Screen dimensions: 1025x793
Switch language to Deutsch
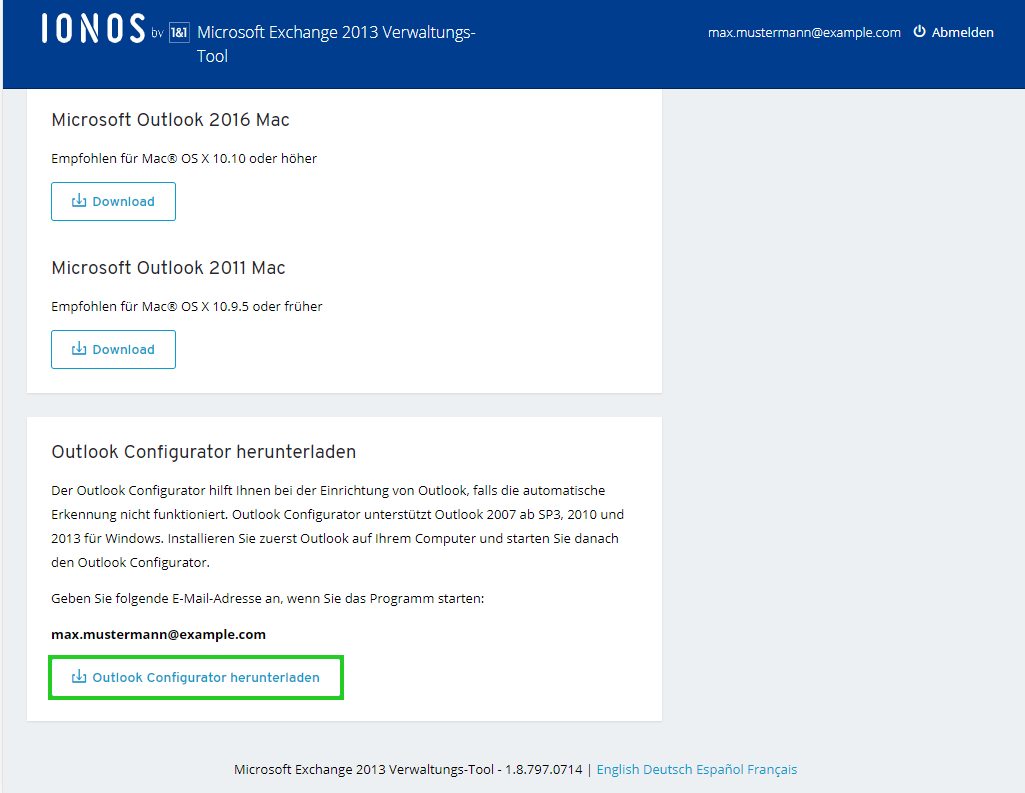(x=667, y=769)
